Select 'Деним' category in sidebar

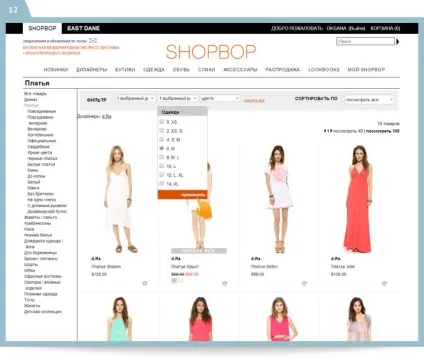tap(31, 99)
